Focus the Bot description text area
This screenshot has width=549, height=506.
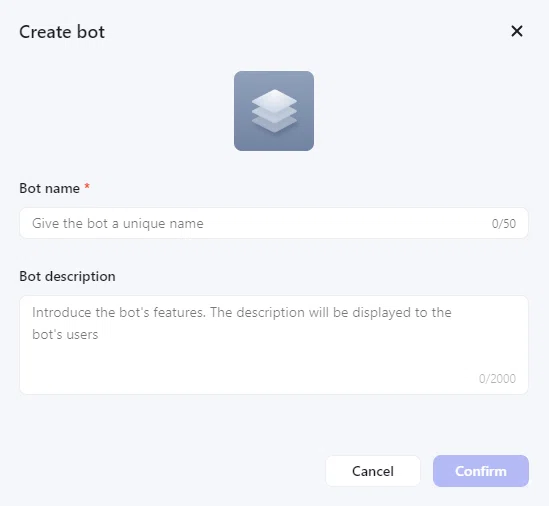point(274,345)
